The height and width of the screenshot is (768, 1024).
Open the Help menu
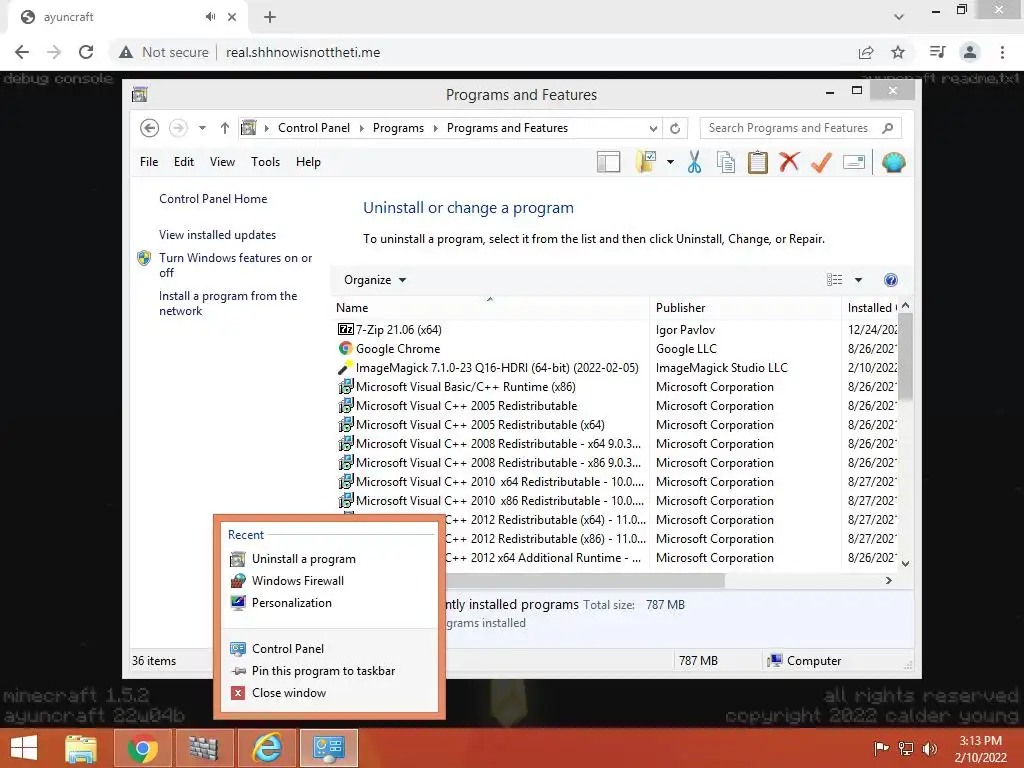click(x=308, y=162)
